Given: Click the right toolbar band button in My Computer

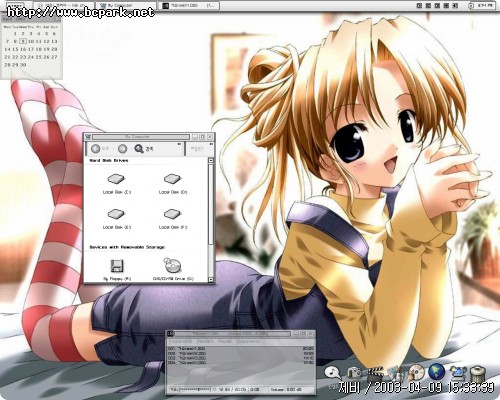Looking at the screenshot, I should [197, 149].
